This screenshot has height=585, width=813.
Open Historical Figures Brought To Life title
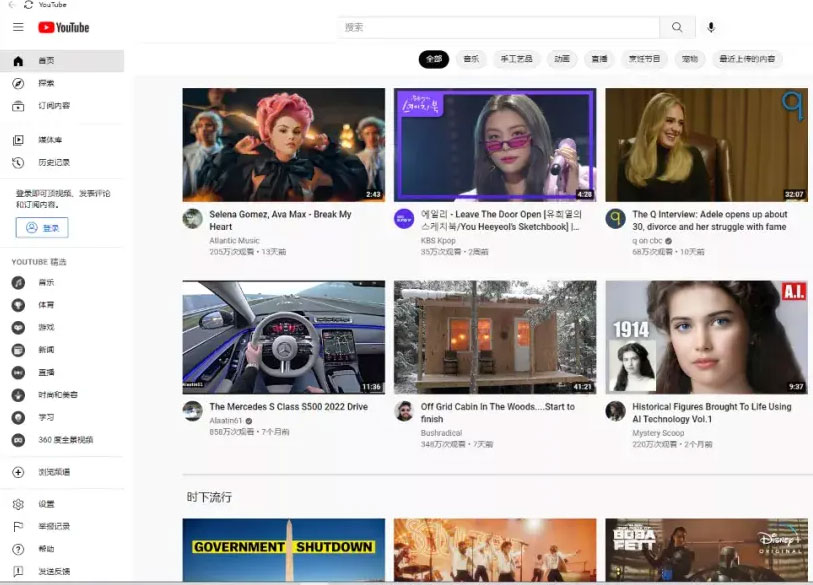711,413
